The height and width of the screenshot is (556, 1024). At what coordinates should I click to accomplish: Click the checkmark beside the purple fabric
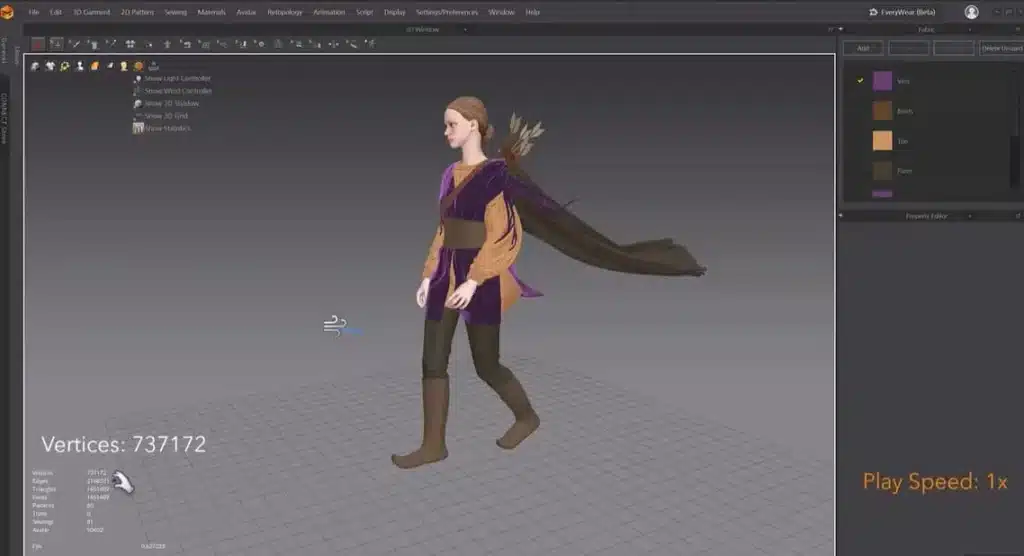(x=860, y=80)
